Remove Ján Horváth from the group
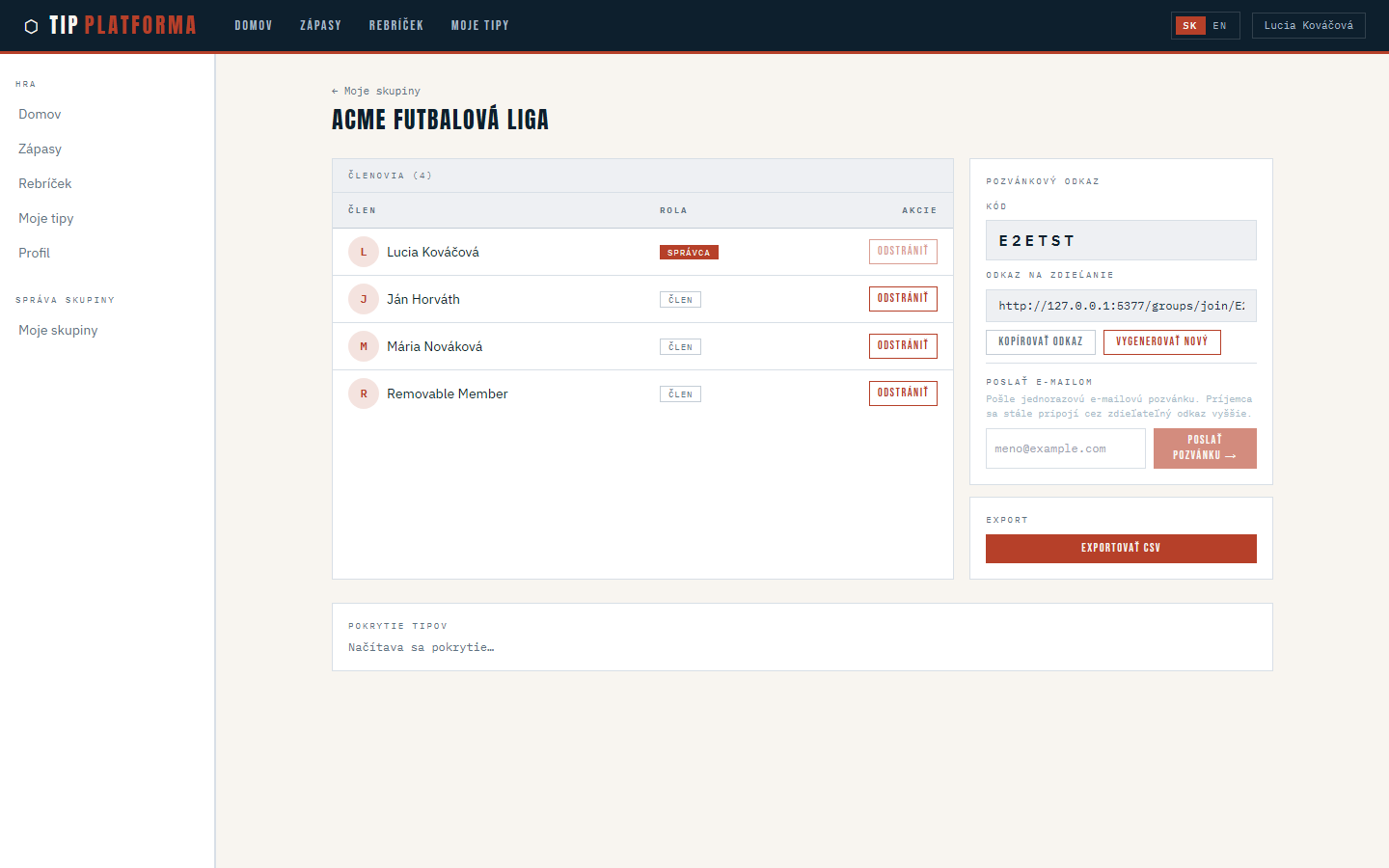 pos(902,299)
